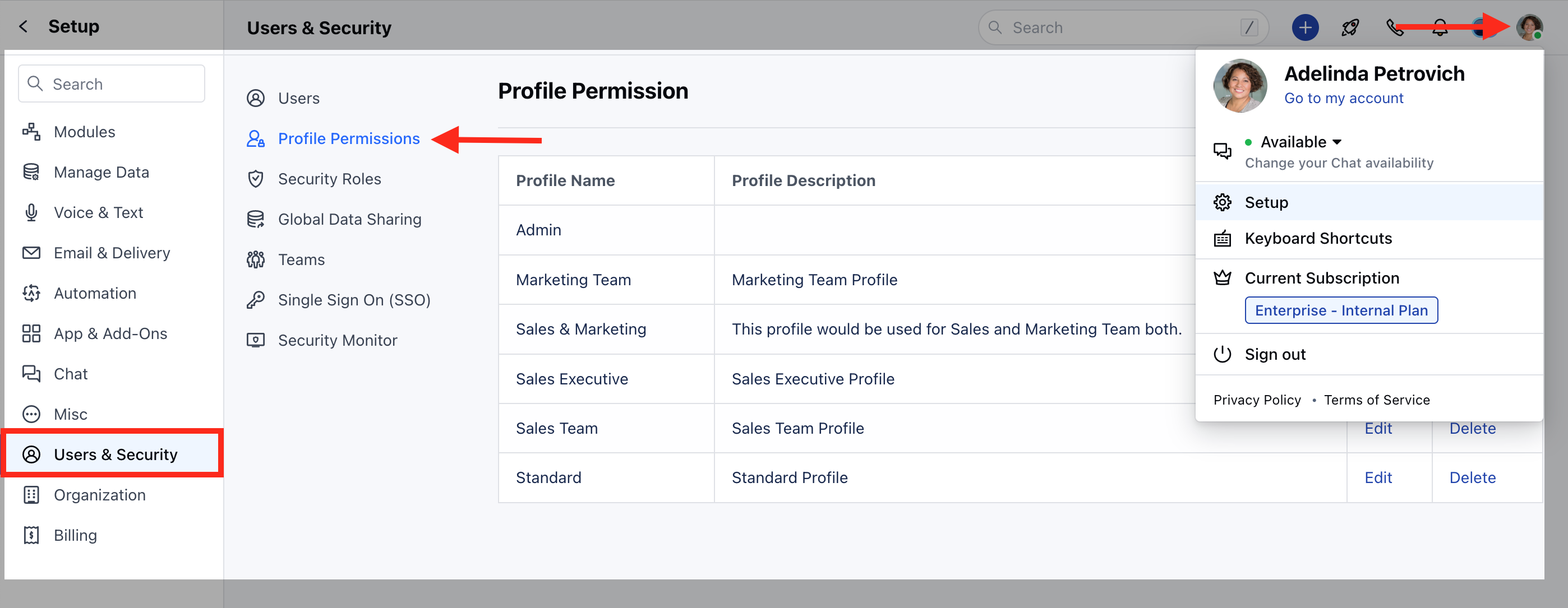The image size is (1568, 608).
Task: Delete the Sales Team profile
Action: point(1472,429)
